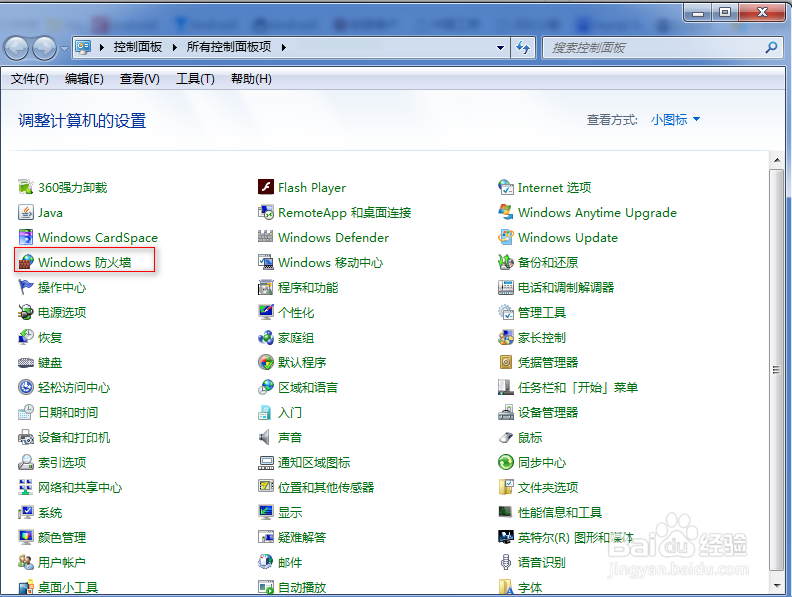Screen dimensions: 792x597
Task: Expand the arrow after 所有控制面板项
Action: (x=284, y=47)
